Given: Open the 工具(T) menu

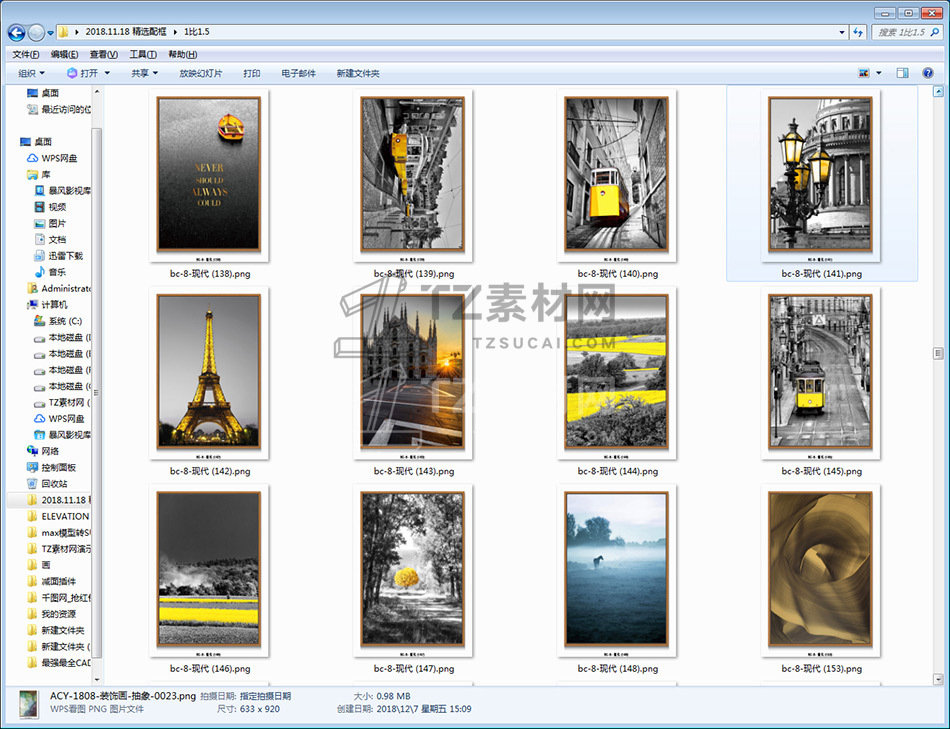Looking at the screenshot, I should 142,54.
